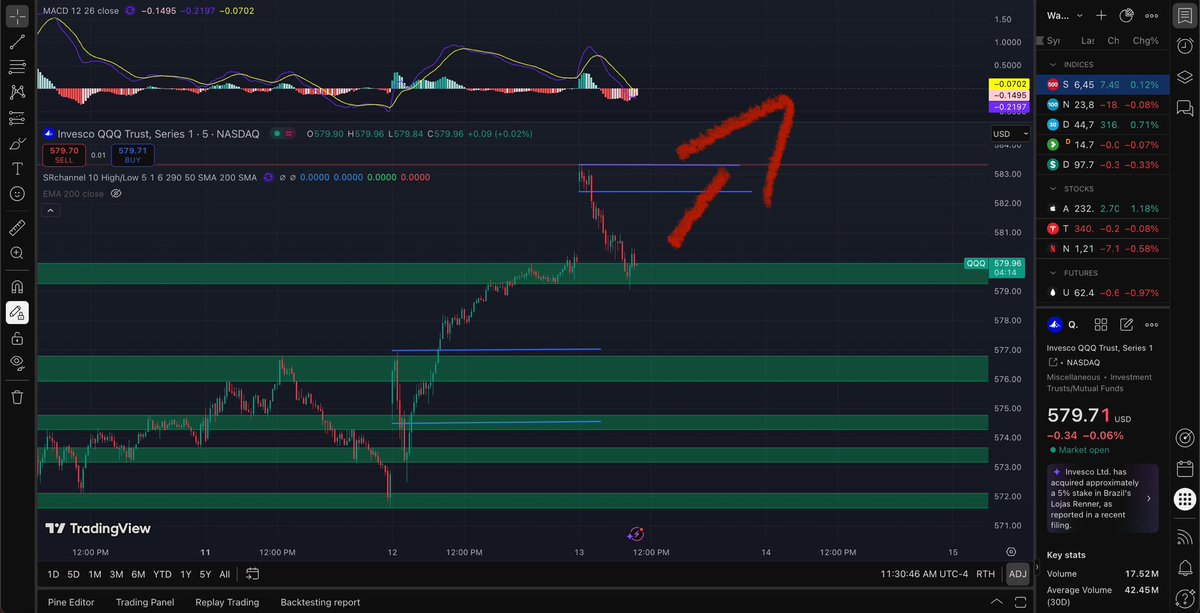The image size is (1200, 613).
Task: Select the 3M time range
Action: coord(117,574)
